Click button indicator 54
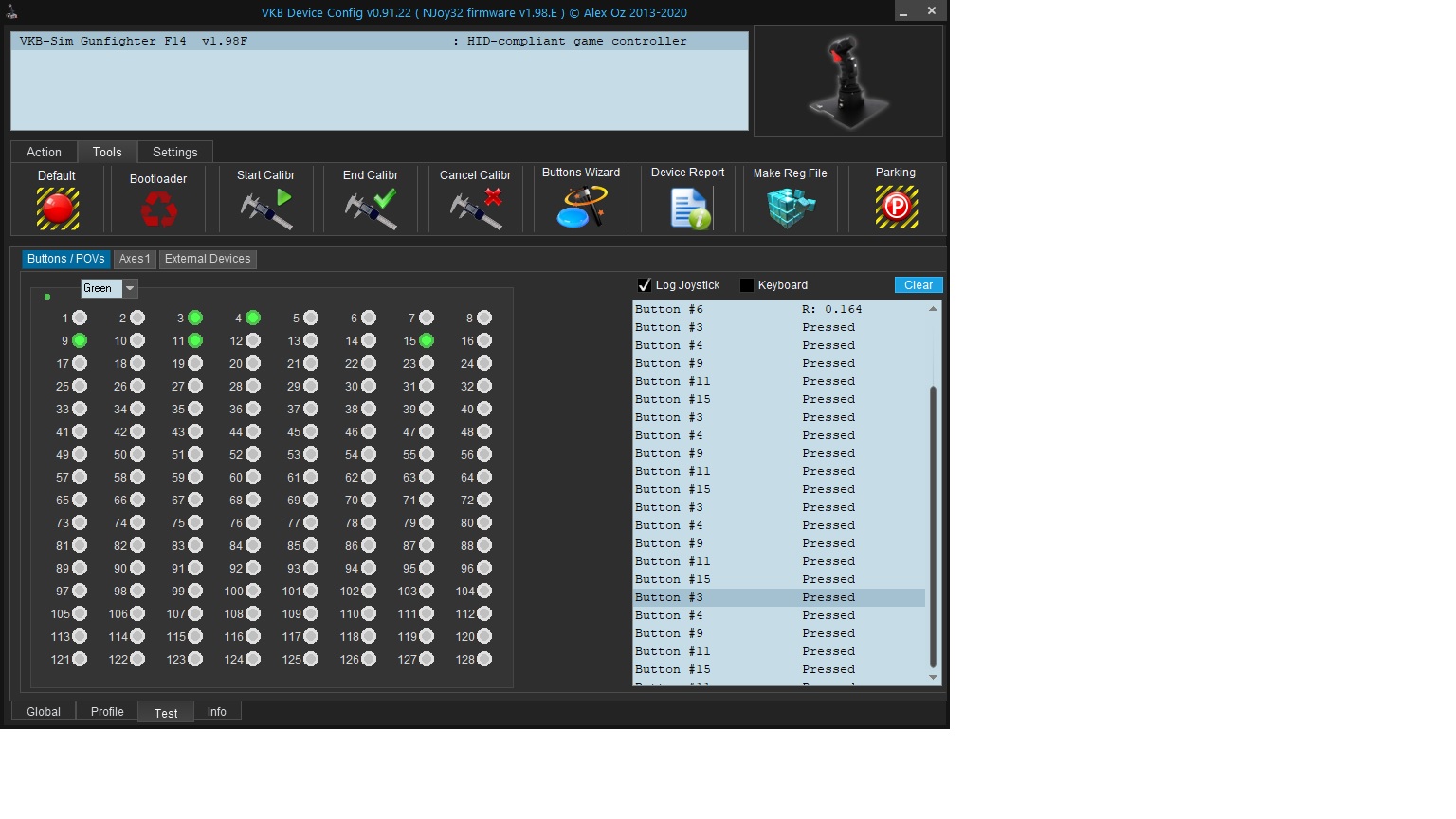 (369, 454)
